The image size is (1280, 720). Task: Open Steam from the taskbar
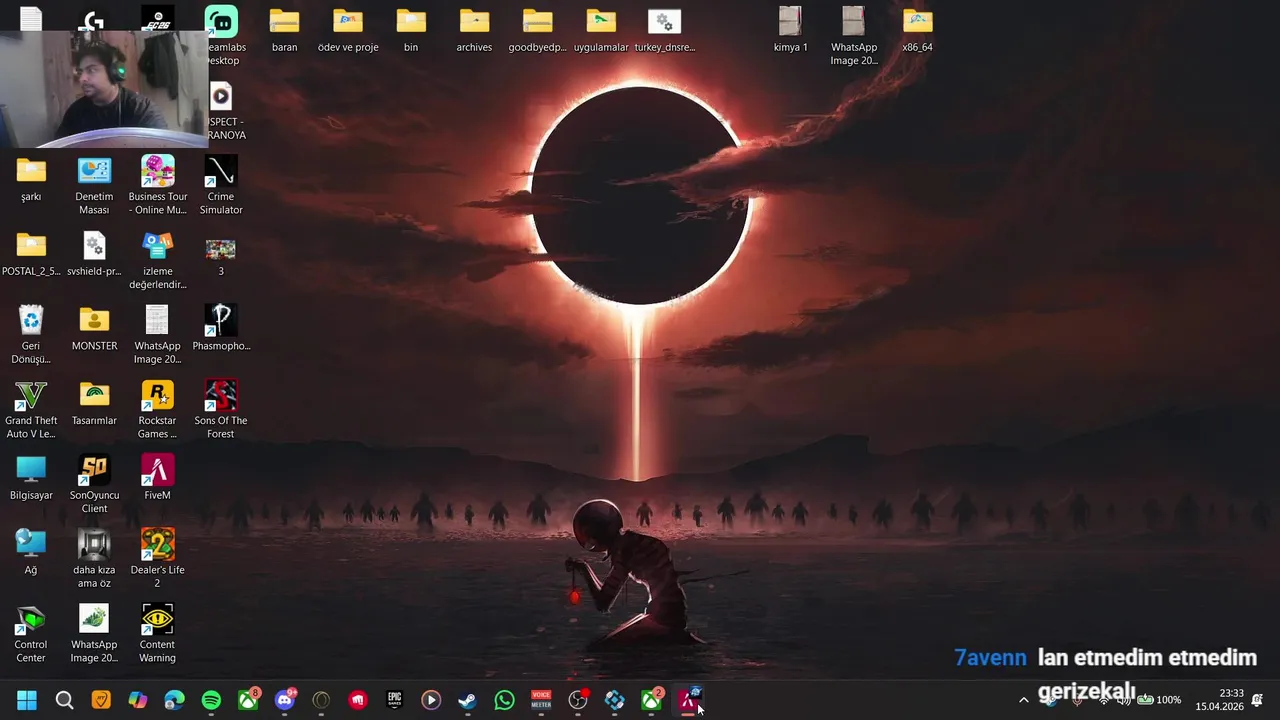point(467,700)
